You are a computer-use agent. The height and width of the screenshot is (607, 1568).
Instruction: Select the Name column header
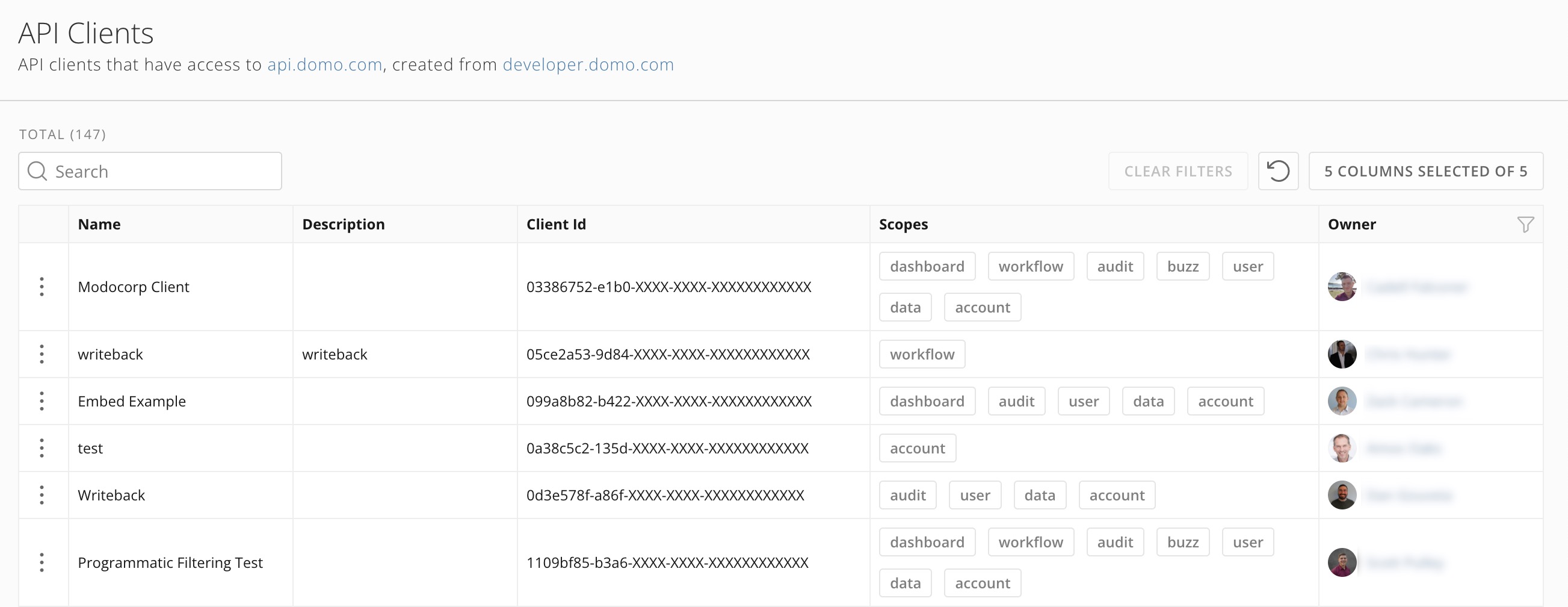tap(99, 223)
